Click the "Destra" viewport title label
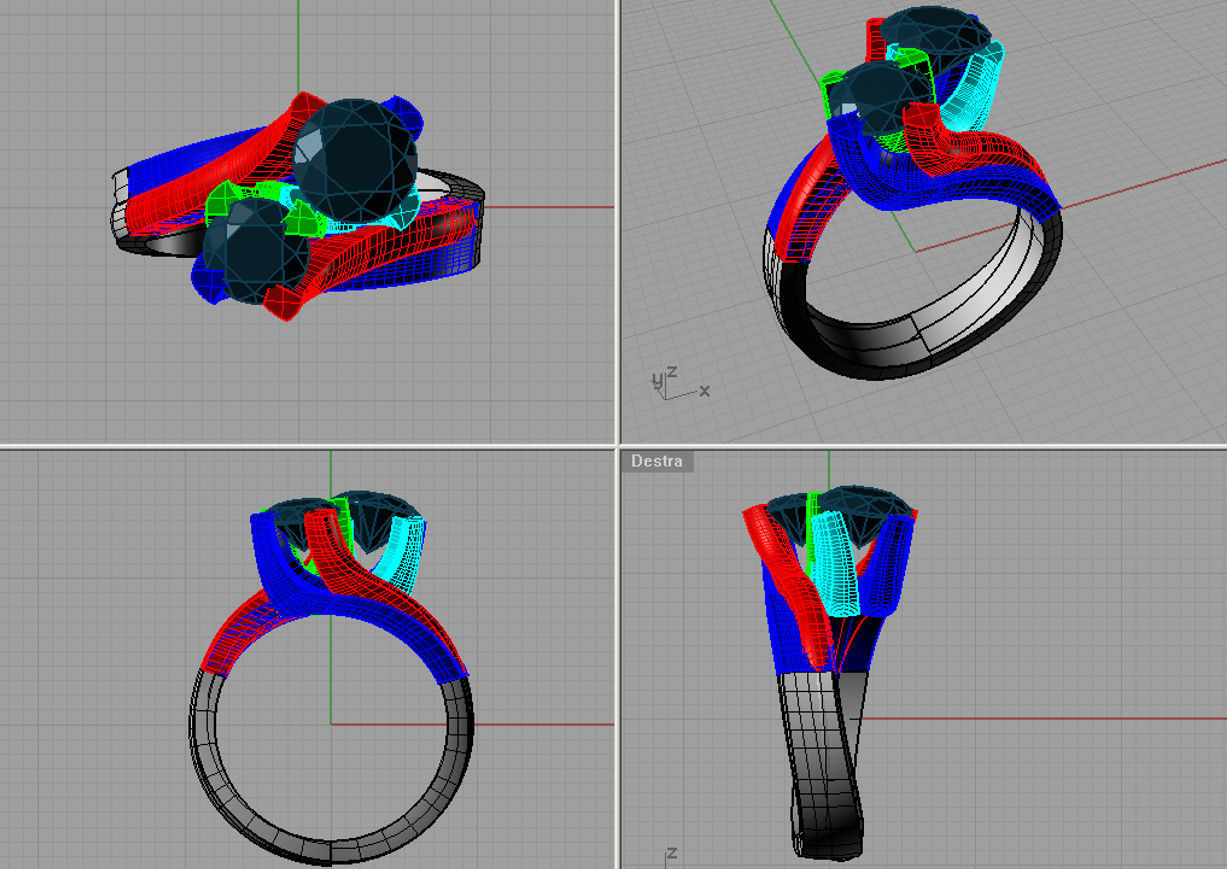1227x869 pixels. pyautogui.click(x=657, y=461)
